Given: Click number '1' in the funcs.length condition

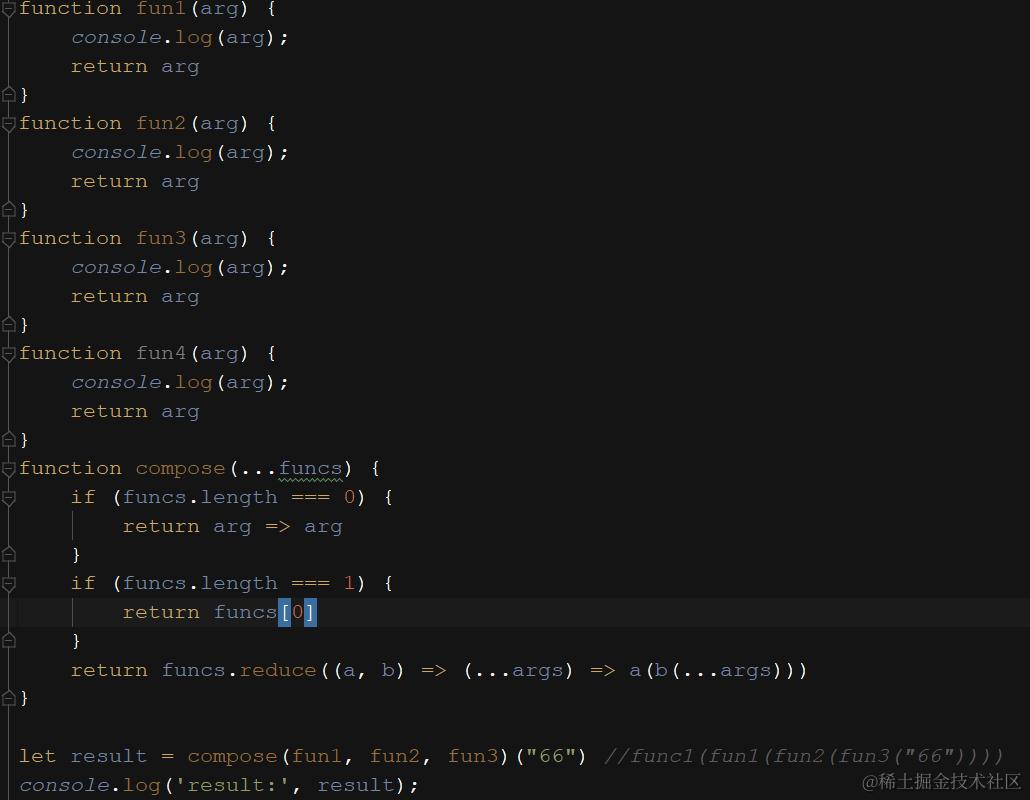Looking at the screenshot, I should coord(349,583).
